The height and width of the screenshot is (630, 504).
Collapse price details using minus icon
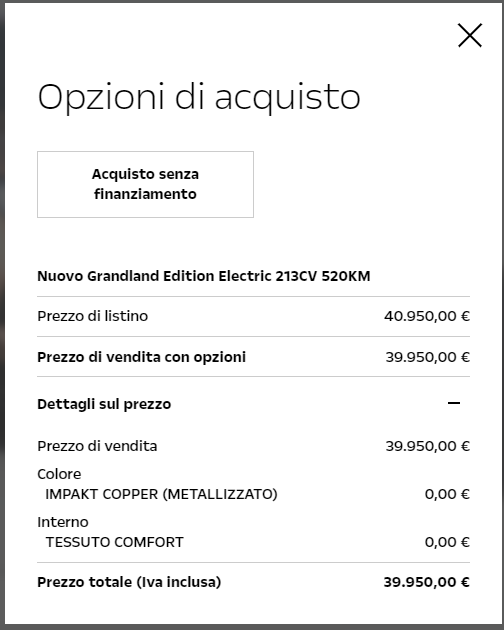(x=454, y=403)
